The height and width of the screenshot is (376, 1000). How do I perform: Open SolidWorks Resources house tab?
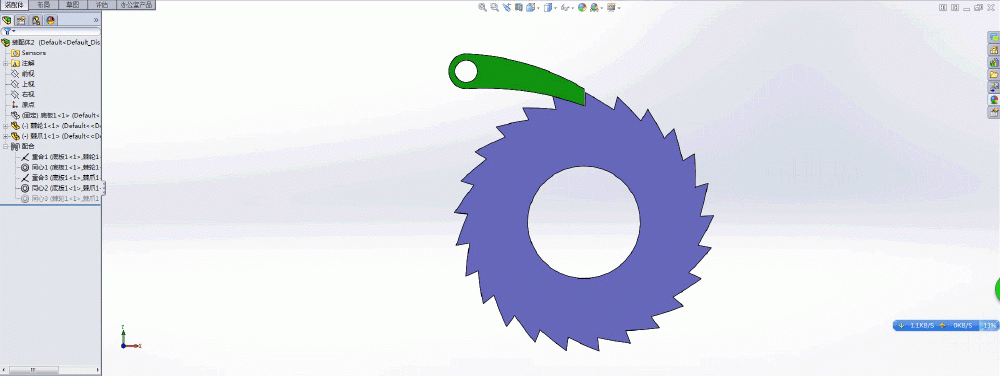click(993, 50)
